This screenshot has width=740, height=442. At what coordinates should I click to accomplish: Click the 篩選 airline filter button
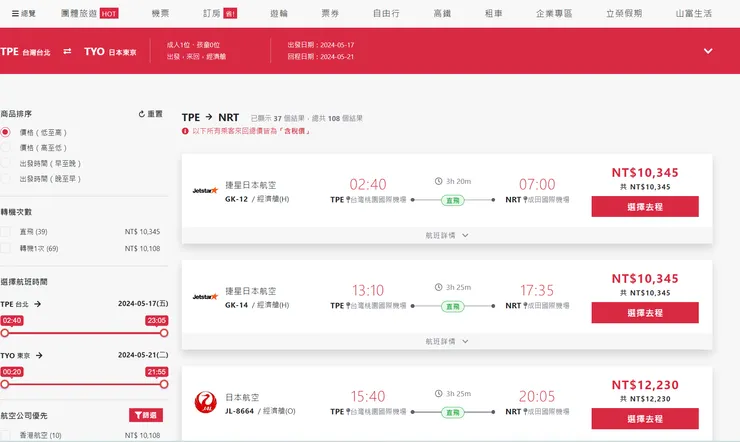pyautogui.click(x=146, y=415)
